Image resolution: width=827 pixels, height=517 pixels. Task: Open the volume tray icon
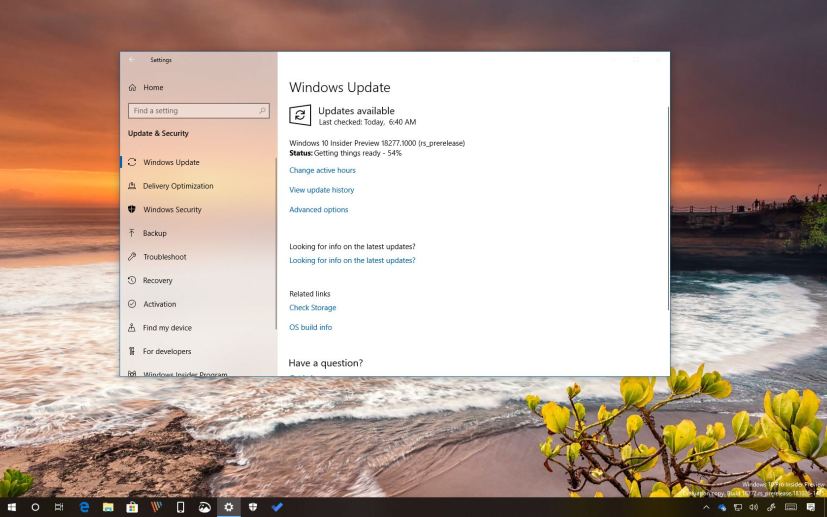point(754,508)
